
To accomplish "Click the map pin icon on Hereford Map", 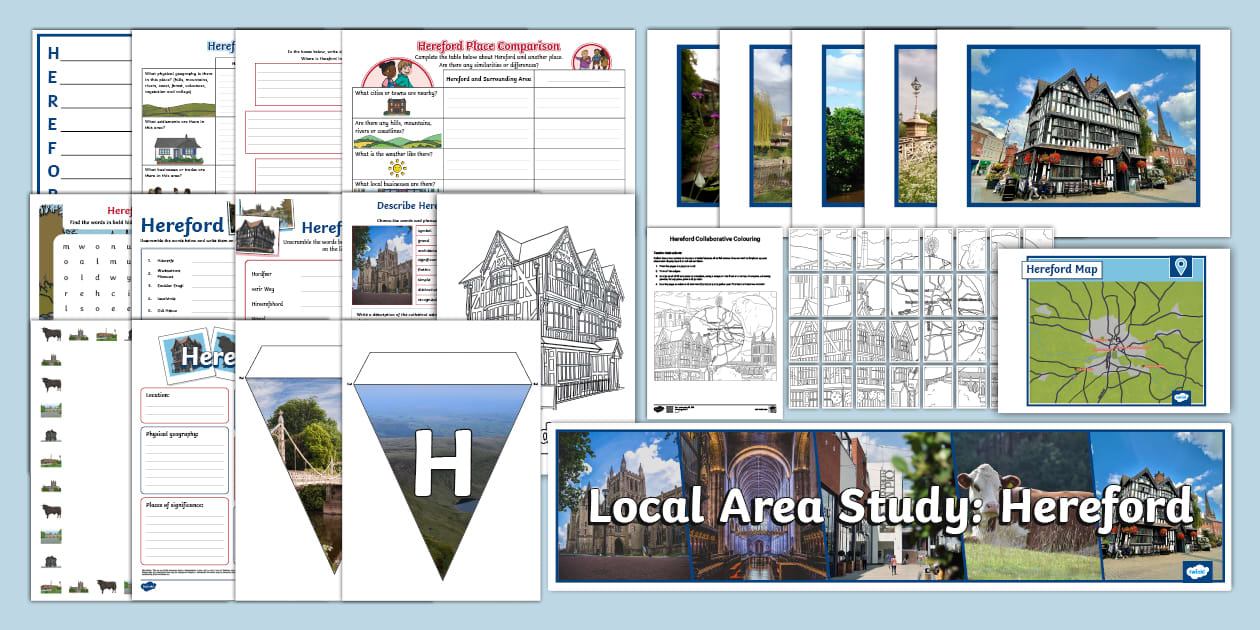I will [1181, 266].
